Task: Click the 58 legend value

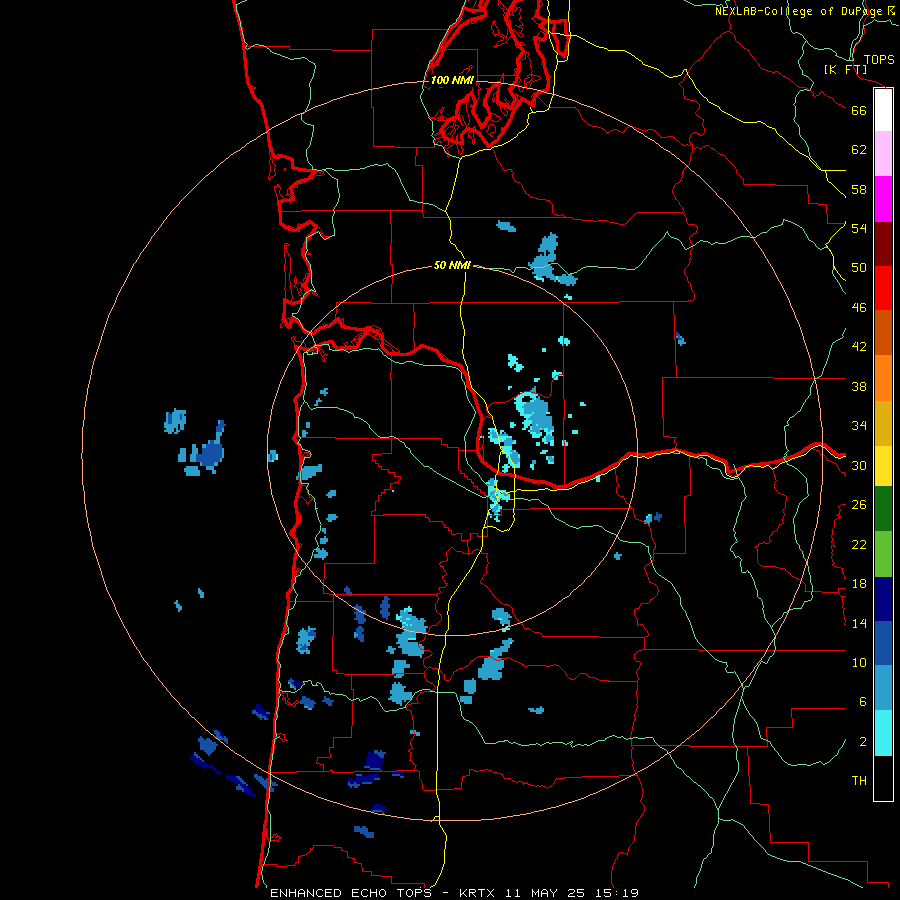Action: pyautogui.click(x=859, y=189)
